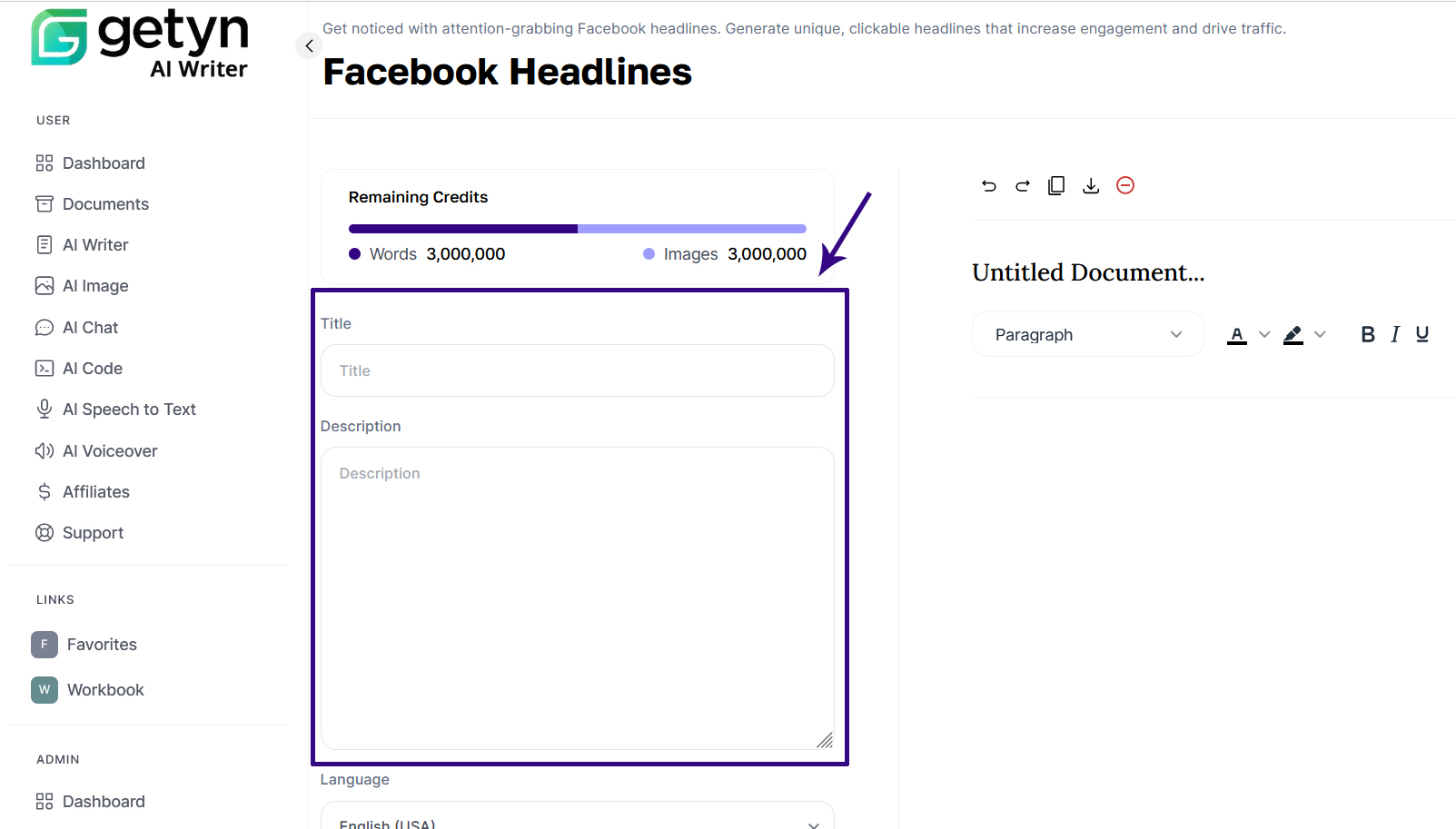1456x829 pixels.
Task: Open AI Speech to Text
Action: [x=129, y=410]
